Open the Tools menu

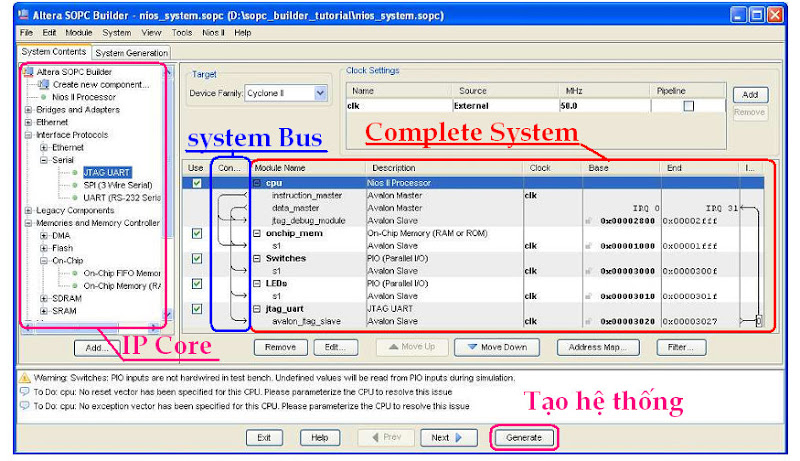pyautogui.click(x=182, y=33)
